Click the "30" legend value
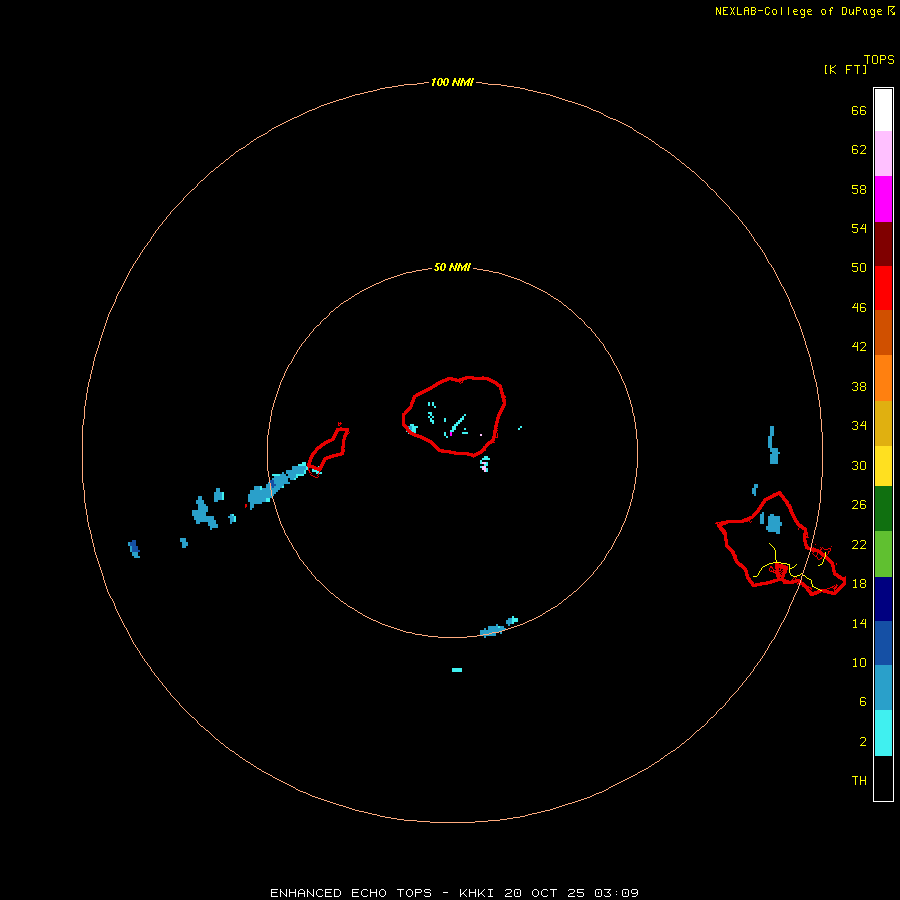This screenshot has width=900, height=900. point(859,465)
